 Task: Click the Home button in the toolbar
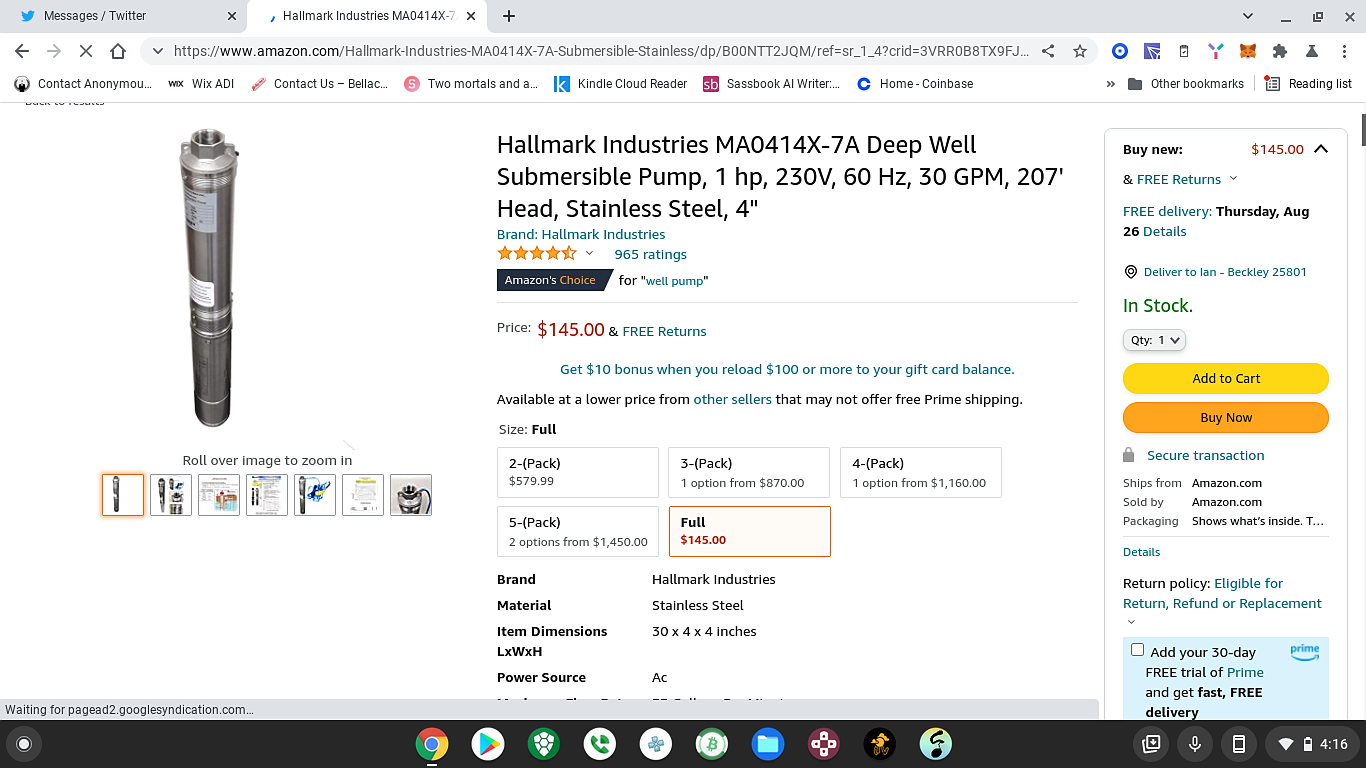point(118,51)
